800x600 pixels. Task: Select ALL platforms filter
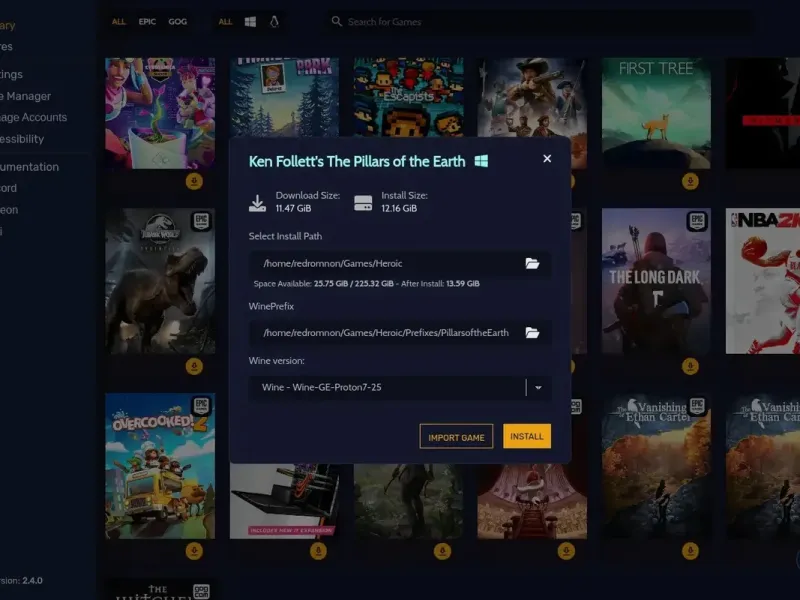[x=225, y=21]
